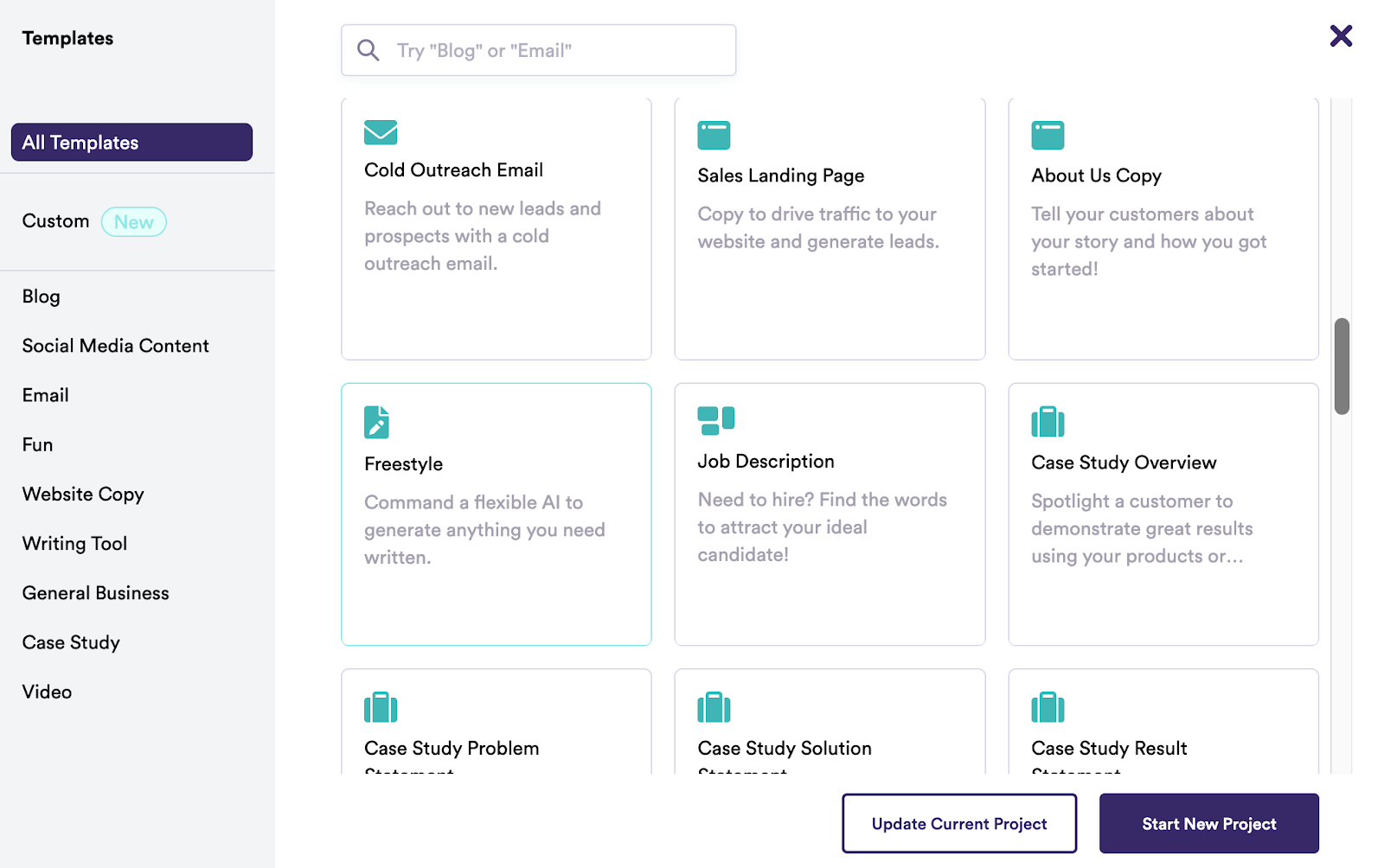Image resolution: width=1384 pixels, height=868 pixels.
Task: Open the General Business category
Action: coord(96,593)
